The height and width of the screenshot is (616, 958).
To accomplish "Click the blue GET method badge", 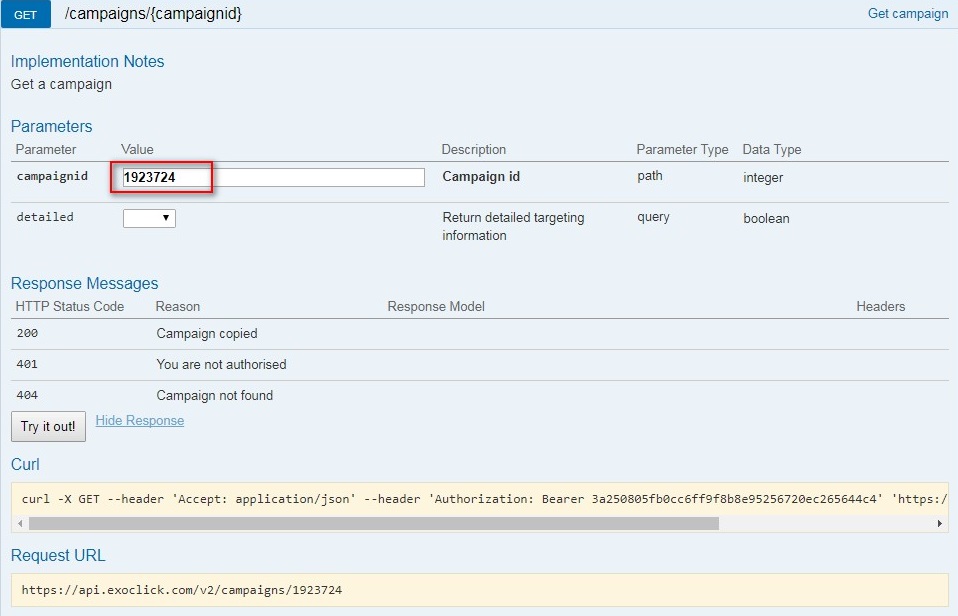I will 32,15.
